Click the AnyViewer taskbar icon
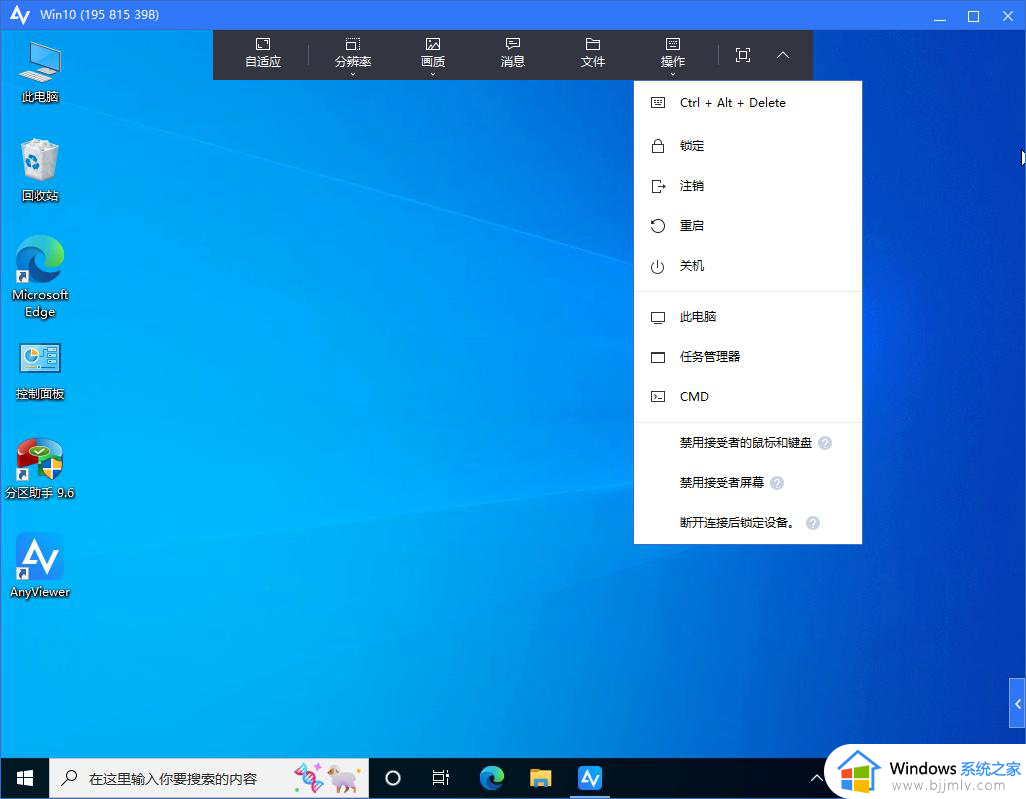1026x799 pixels. click(590, 778)
